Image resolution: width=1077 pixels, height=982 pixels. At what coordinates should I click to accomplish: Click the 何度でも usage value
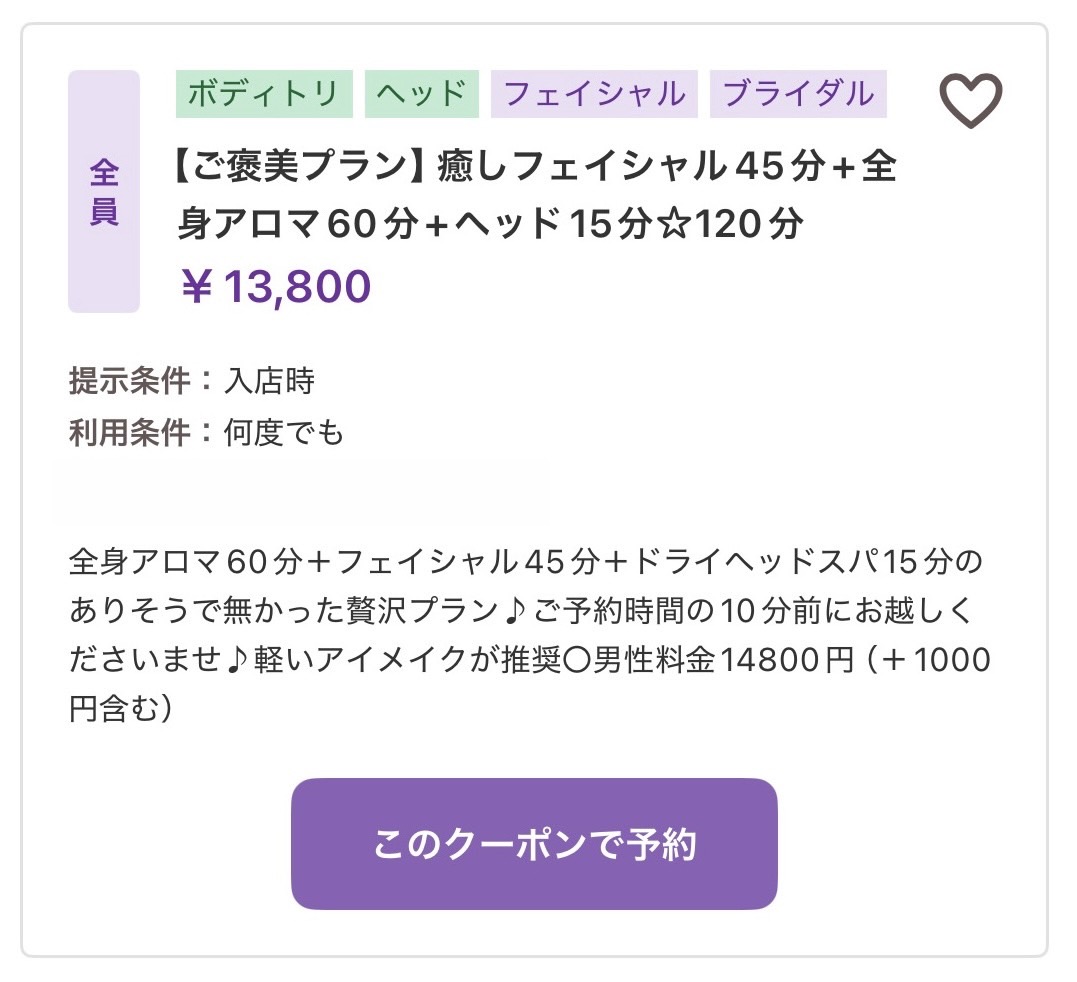click(283, 433)
